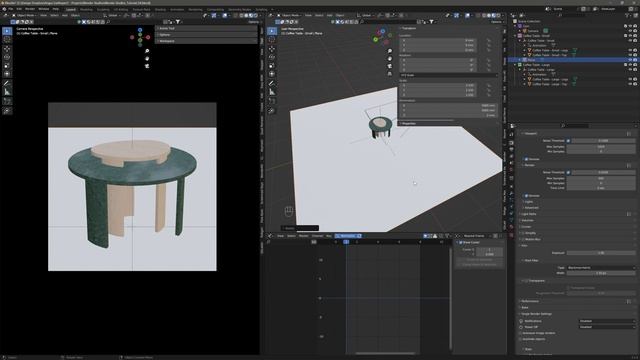The width and height of the screenshot is (640, 360).
Task: Activate Rotate tool in User Perspective viewport
Action: click(x=272, y=57)
